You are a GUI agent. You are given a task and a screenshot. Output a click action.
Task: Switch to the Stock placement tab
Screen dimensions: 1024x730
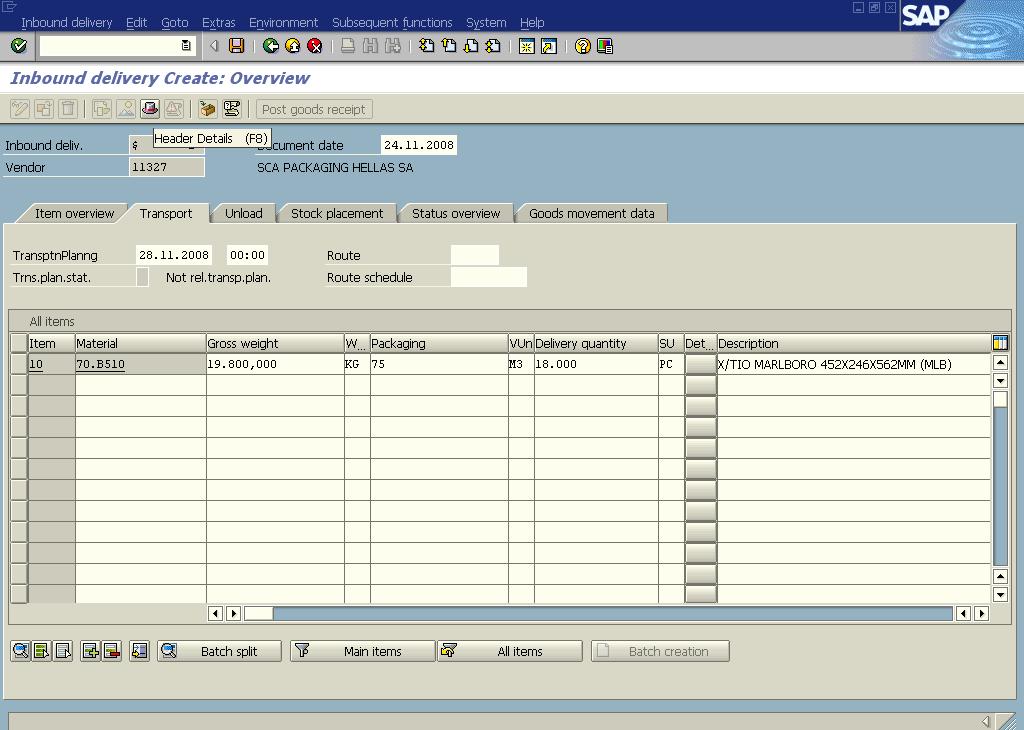337,214
